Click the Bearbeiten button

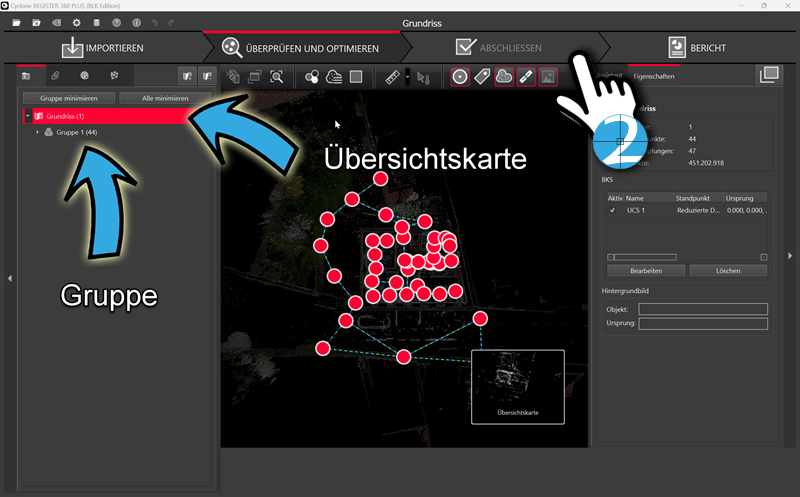coord(646,271)
